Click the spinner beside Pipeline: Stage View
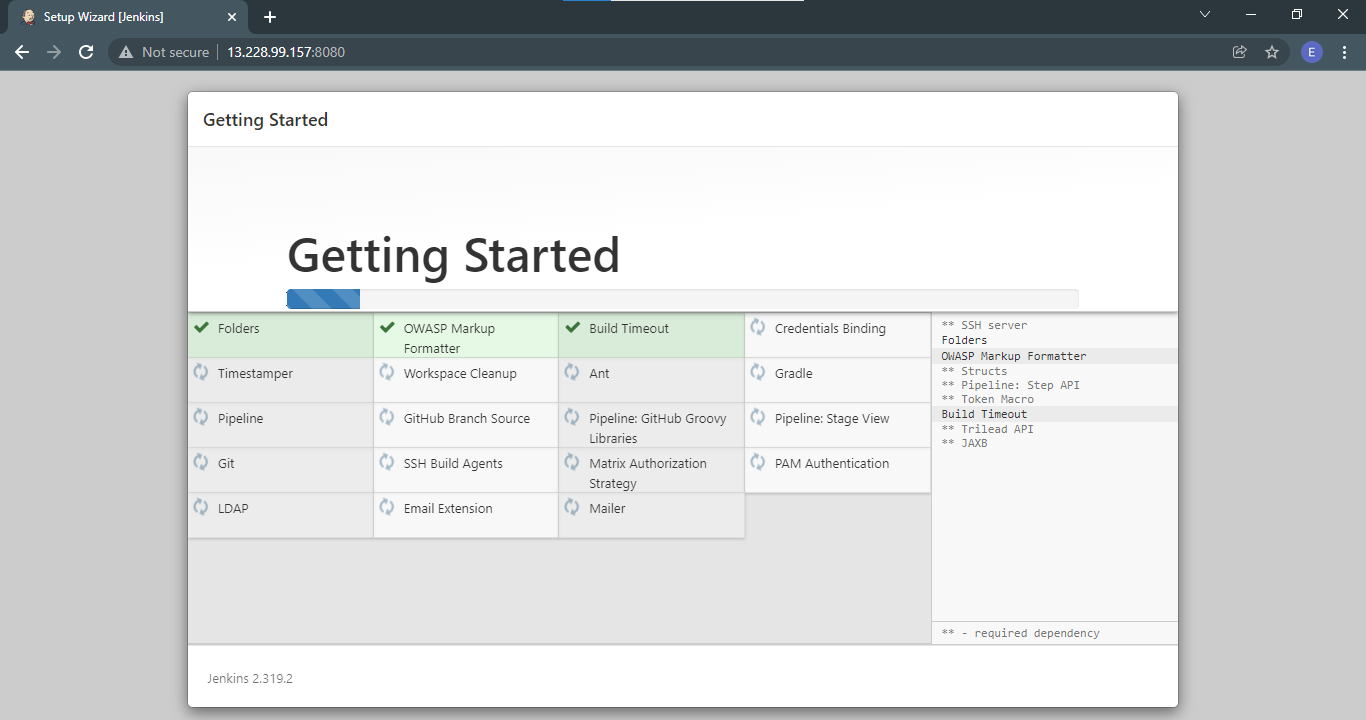 pos(758,417)
